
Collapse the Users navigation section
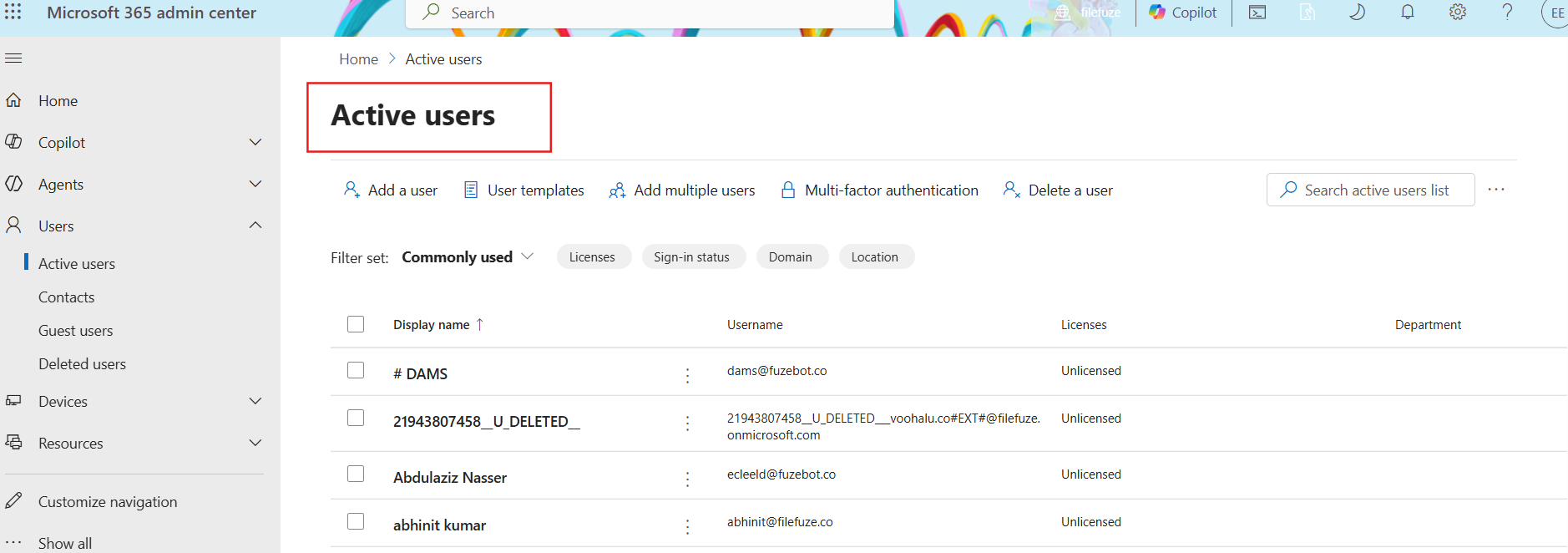pos(255,226)
